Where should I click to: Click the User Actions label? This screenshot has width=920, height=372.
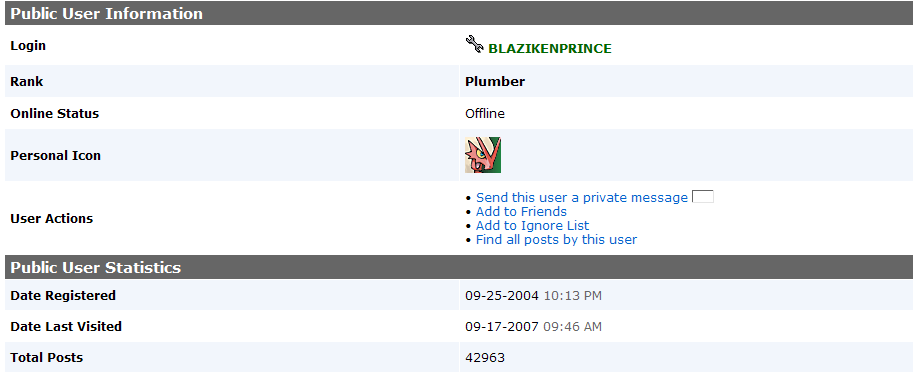click(x=52, y=219)
